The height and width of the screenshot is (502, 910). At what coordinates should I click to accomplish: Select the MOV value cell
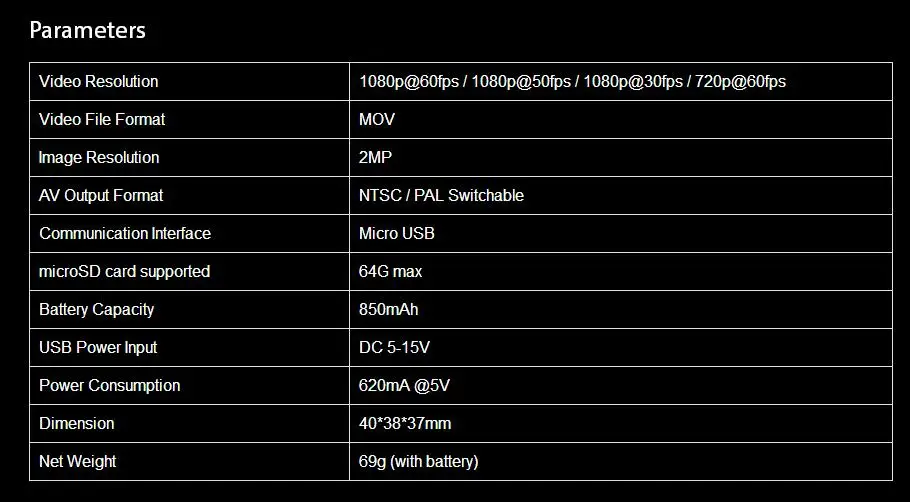[x=377, y=119]
